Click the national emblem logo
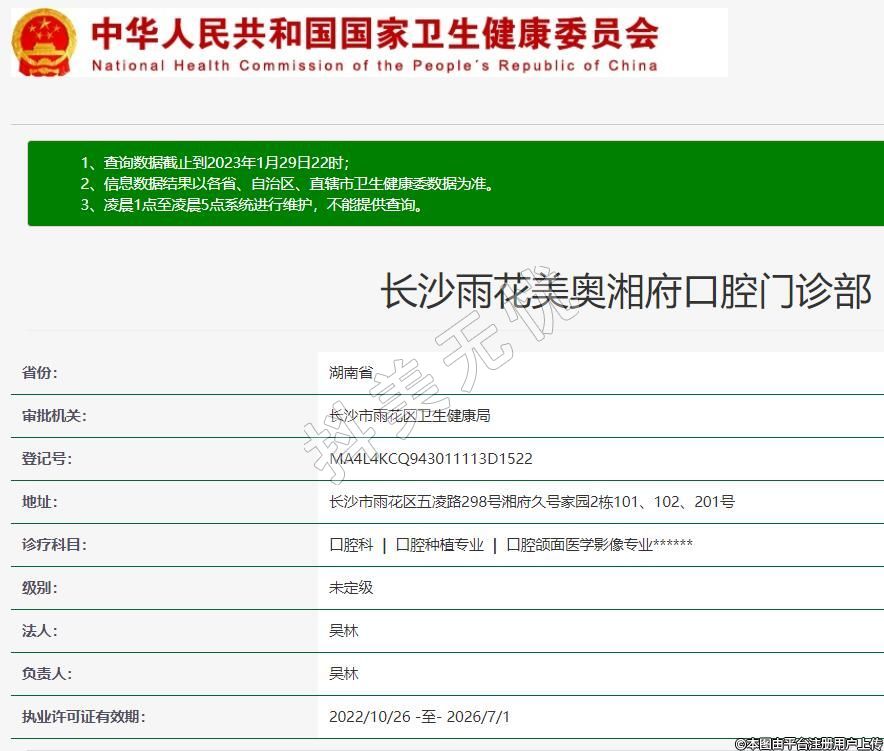Screen dimensions: 884x751 (43, 43)
